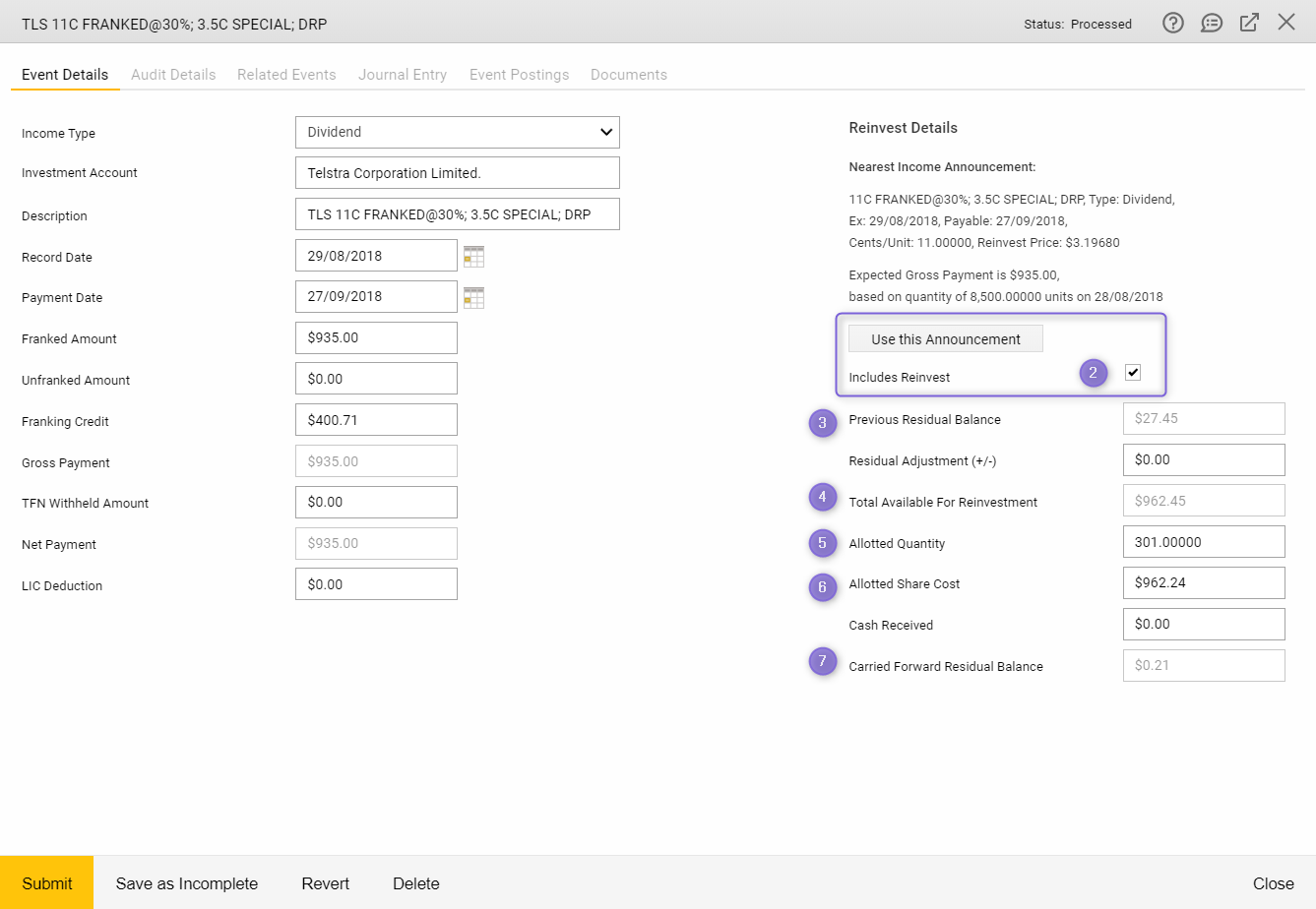Click the Unfranked Amount field
1316x909 pixels.
point(376,379)
